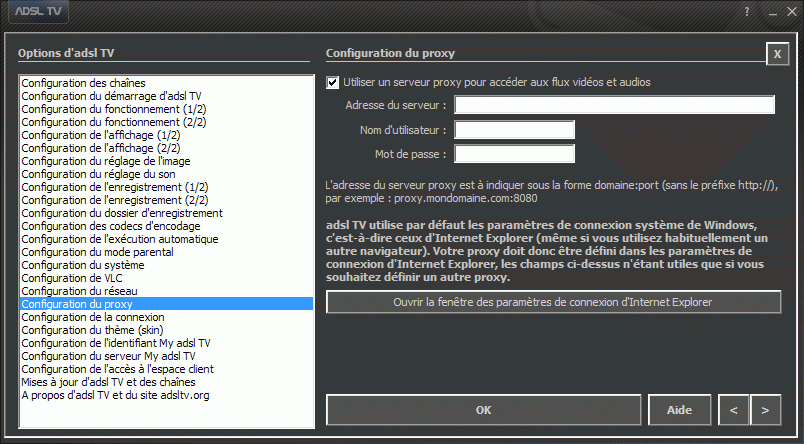Image resolution: width=804 pixels, height=444 pixels.
Task: Open Mises à jour d'adsl TV entry
Action: point(108,382)
